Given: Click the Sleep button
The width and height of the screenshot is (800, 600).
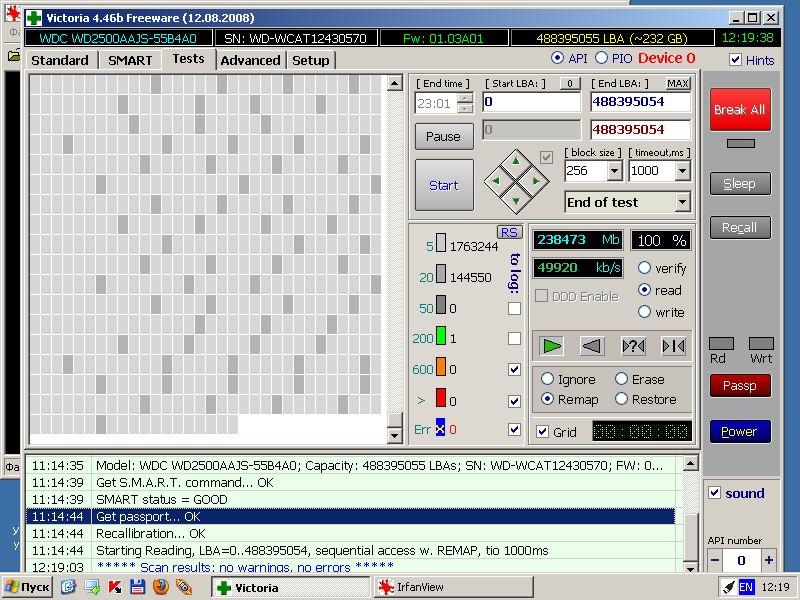Looking at the screenshot, I should tap(740, 184).
